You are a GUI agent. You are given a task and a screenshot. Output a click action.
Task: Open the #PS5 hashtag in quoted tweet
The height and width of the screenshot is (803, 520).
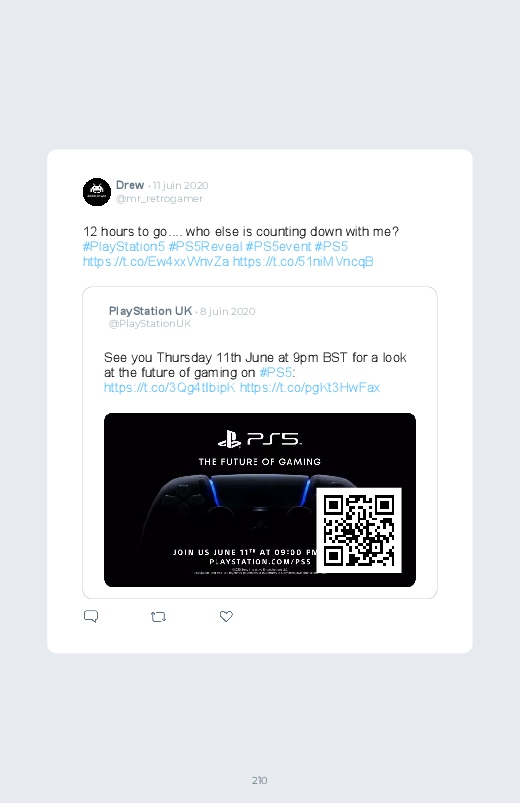[x=276, y=372]
